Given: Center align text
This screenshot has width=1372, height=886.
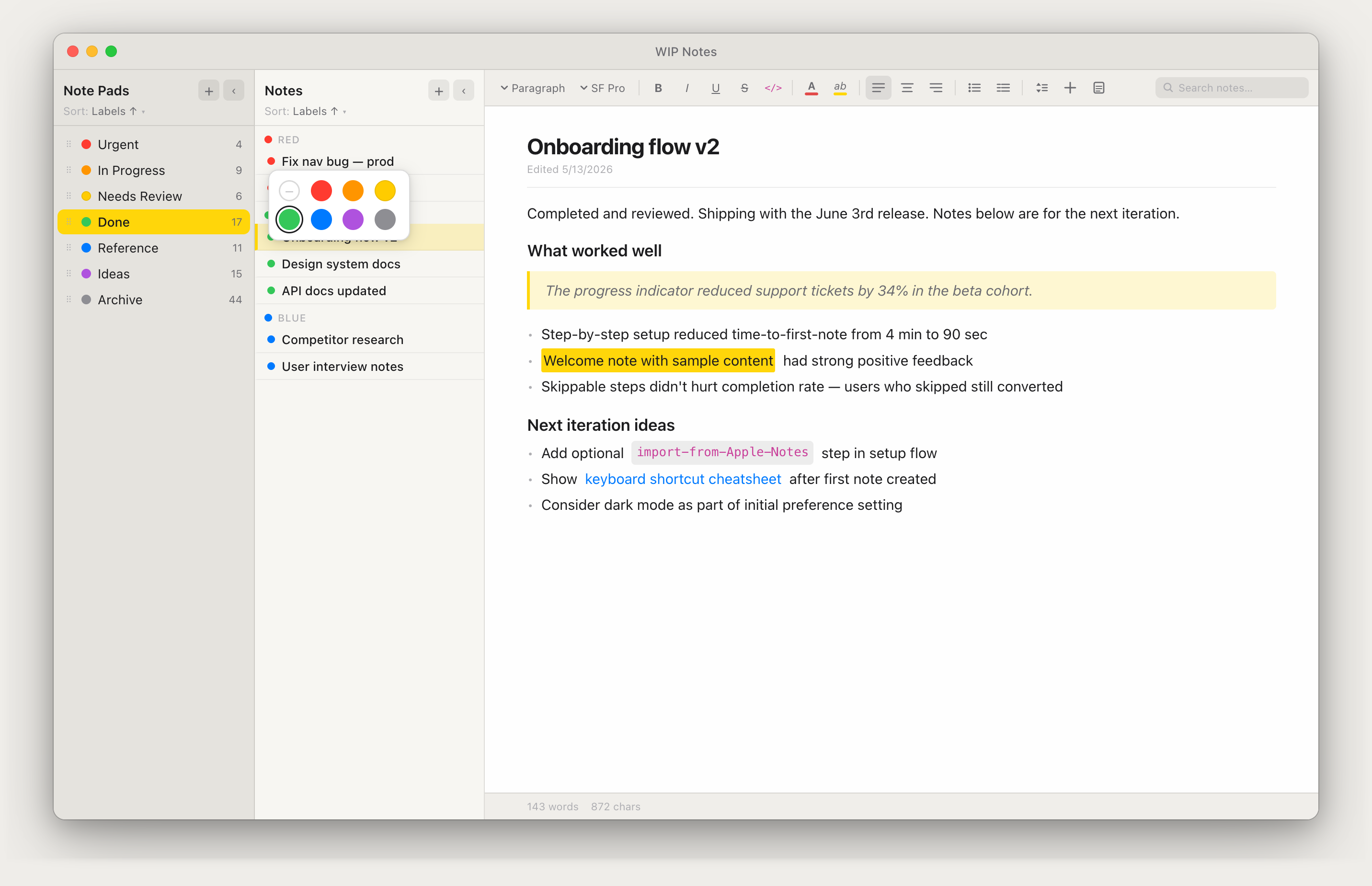Looking at the screenshot, I should tap(907, 88).
